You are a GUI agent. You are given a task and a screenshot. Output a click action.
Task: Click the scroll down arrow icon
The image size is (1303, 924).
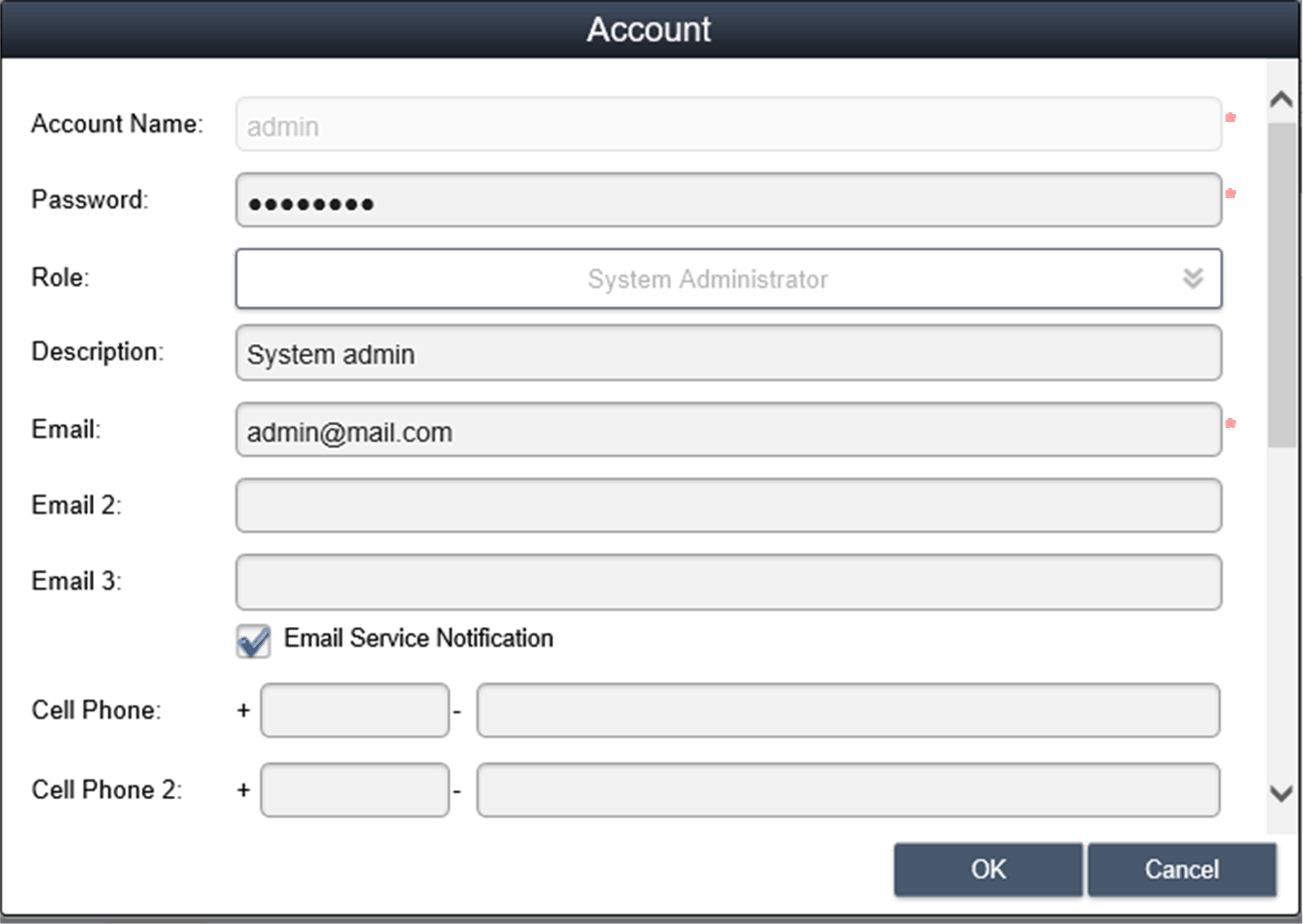(x=1281, y=794)
